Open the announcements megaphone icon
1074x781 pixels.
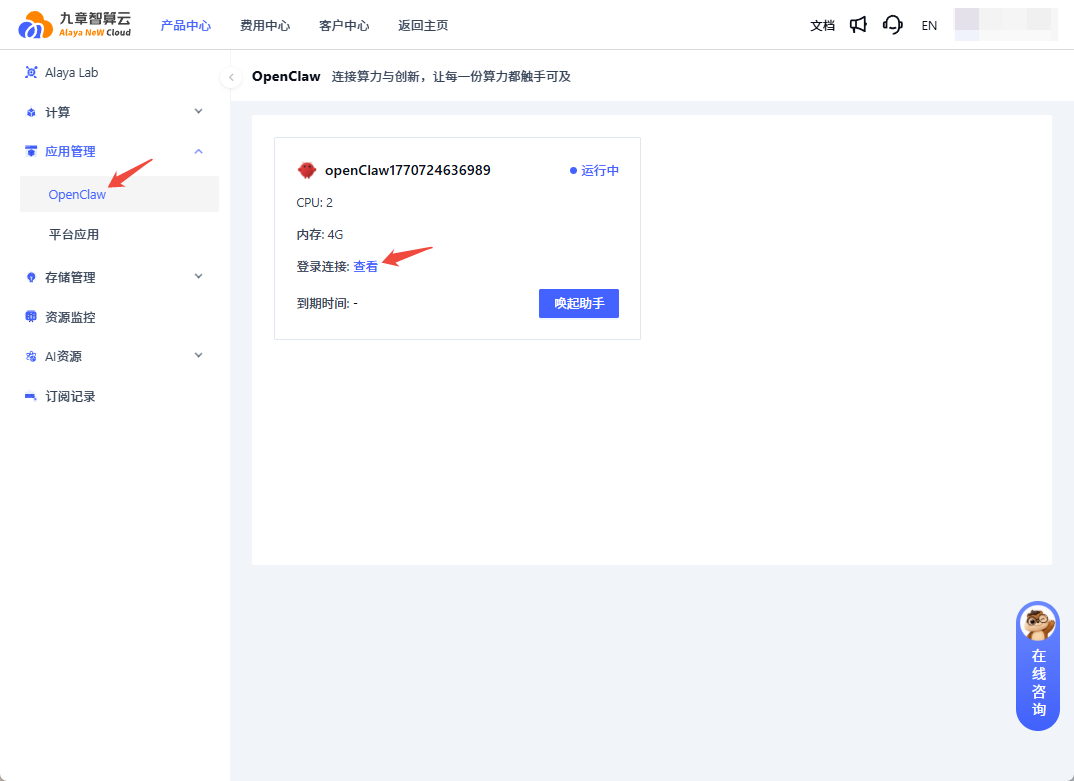coord(858,25)
